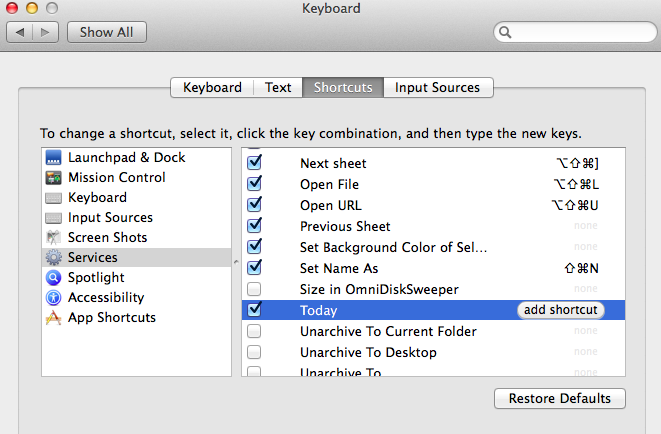Open the Accessibility category icon
This screenshot has width=661, height=434.
[x=53, y=298]
